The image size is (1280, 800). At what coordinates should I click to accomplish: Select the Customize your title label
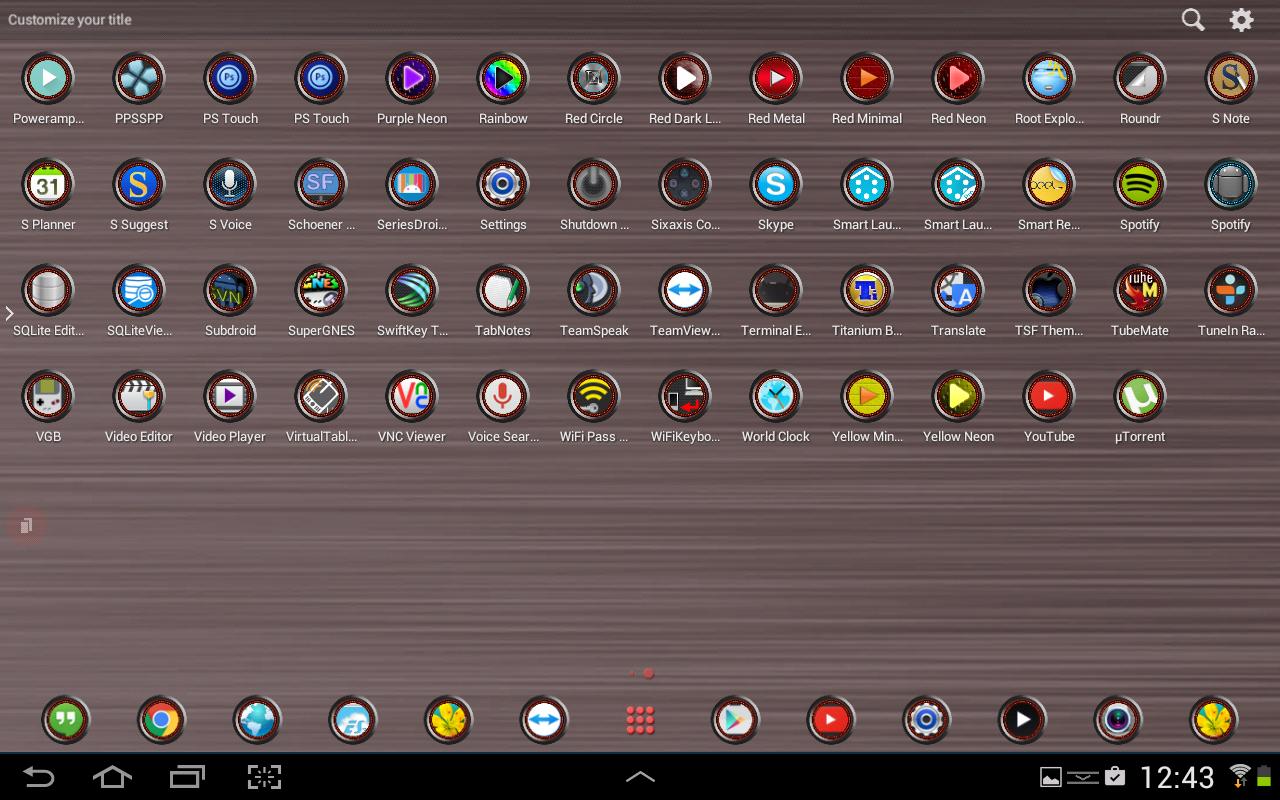70,19
